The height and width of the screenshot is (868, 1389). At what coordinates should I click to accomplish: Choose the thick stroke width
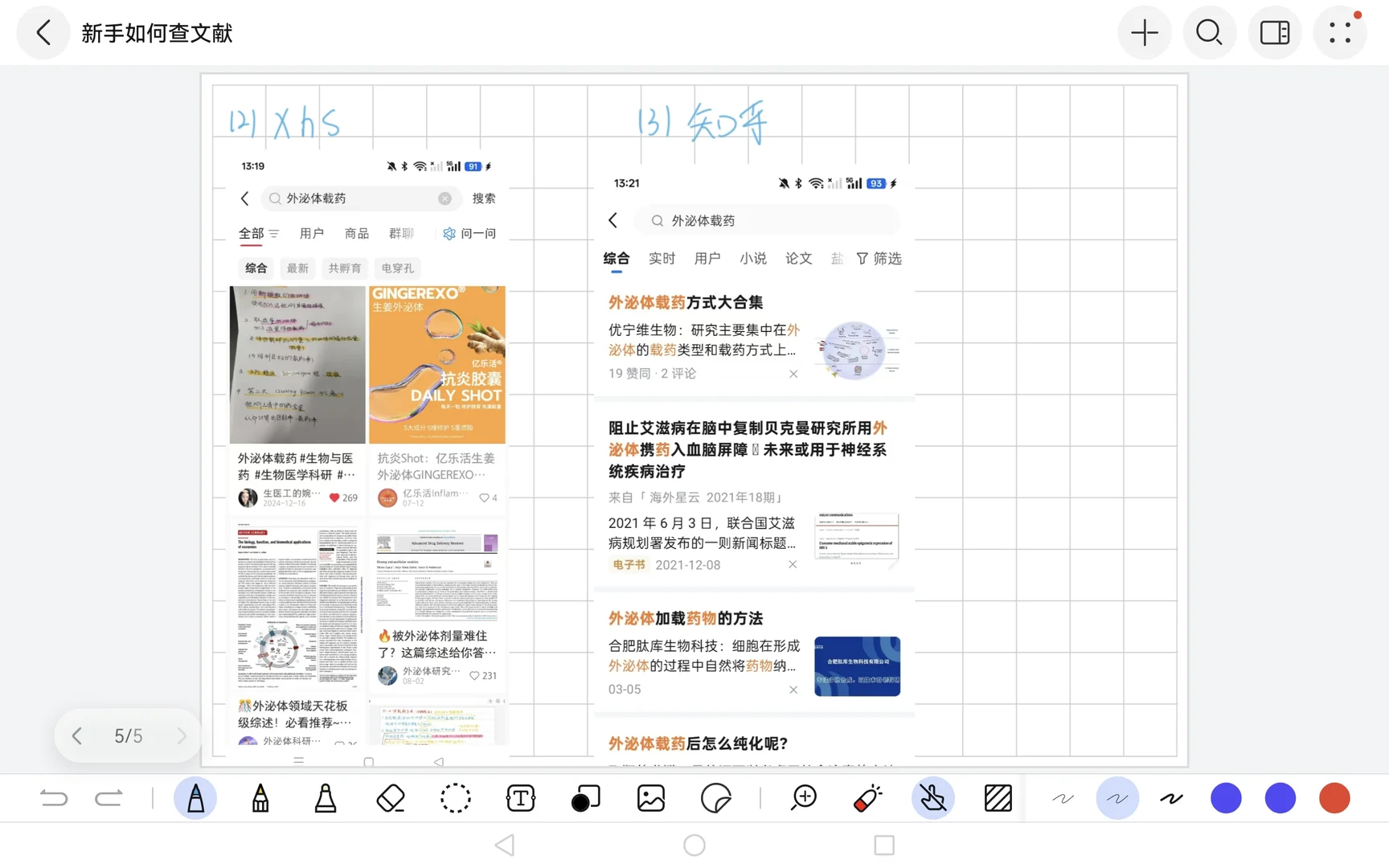tap(1171, 798)
